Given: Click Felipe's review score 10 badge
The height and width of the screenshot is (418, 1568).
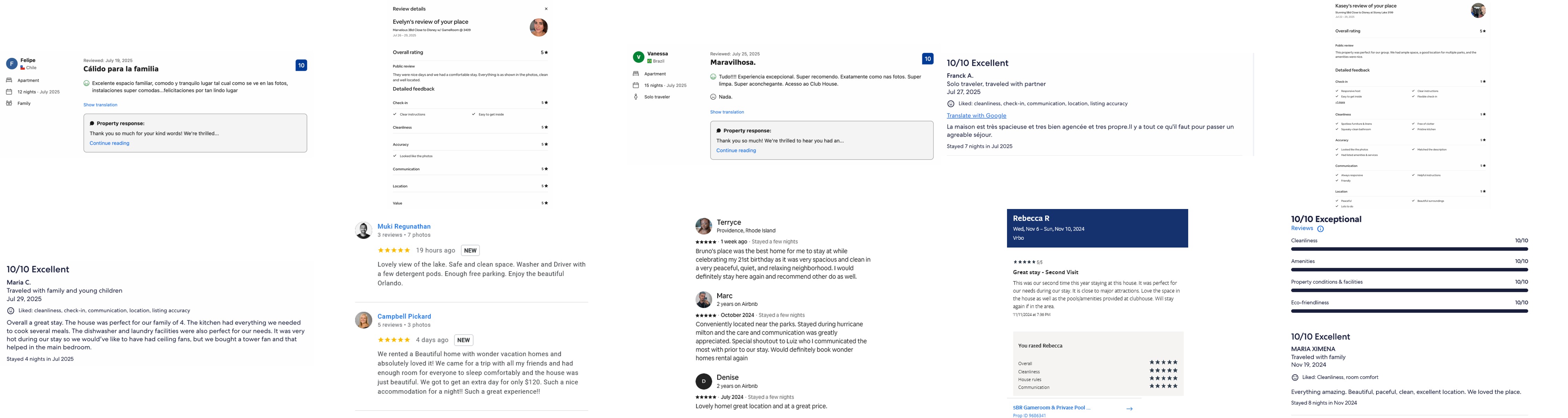Looking at the screenshot, I should pyautogui.click(x=301, y=65).
